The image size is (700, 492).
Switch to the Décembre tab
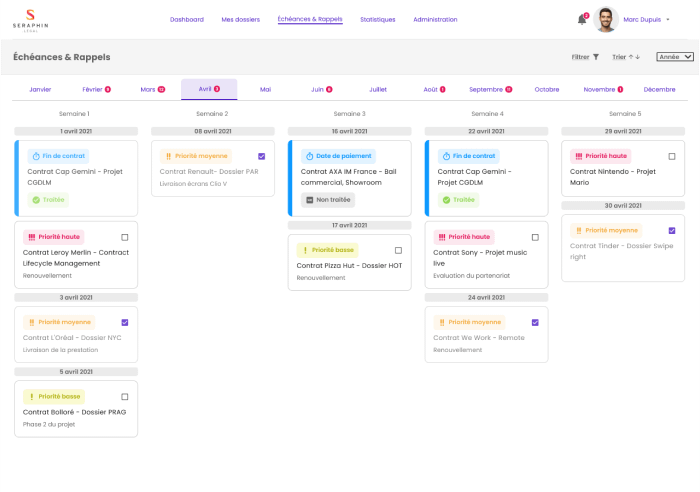click(x=659, y=89)
